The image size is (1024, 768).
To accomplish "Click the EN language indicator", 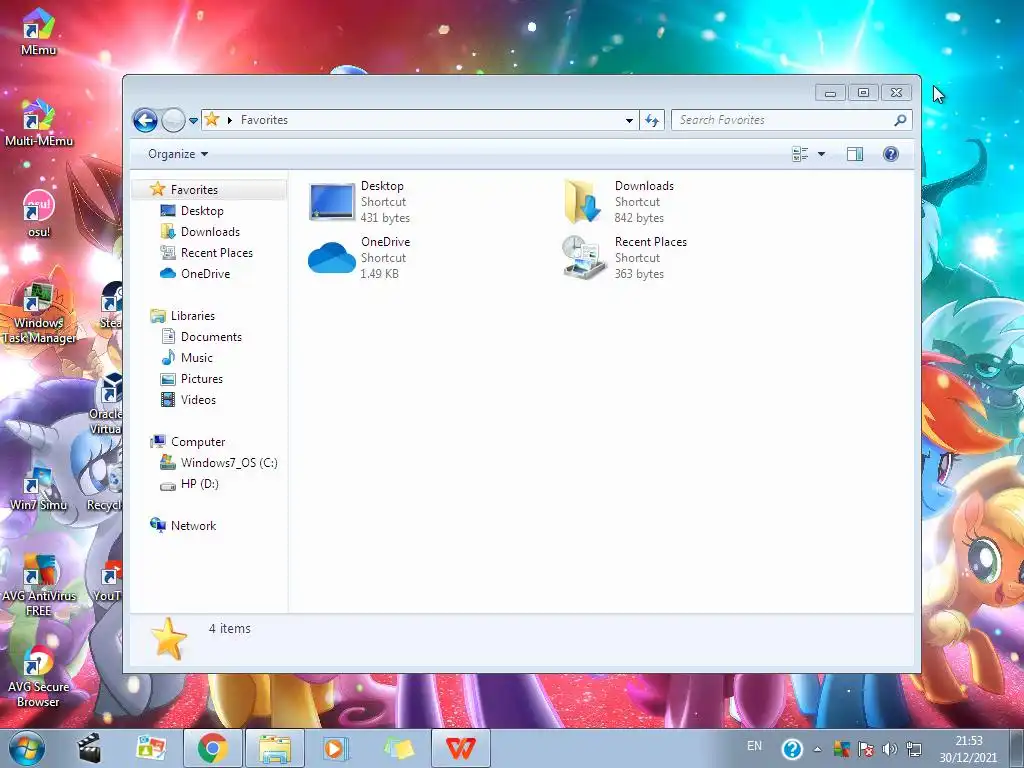I will [x=754, y=746].
